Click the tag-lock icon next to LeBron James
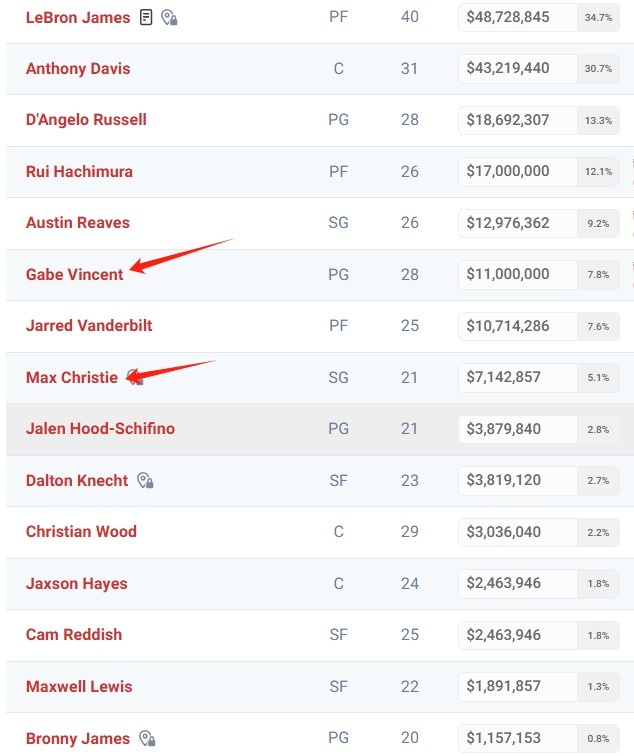The height and width of the screenshot is (756, 634). click(x=169, y=17)
